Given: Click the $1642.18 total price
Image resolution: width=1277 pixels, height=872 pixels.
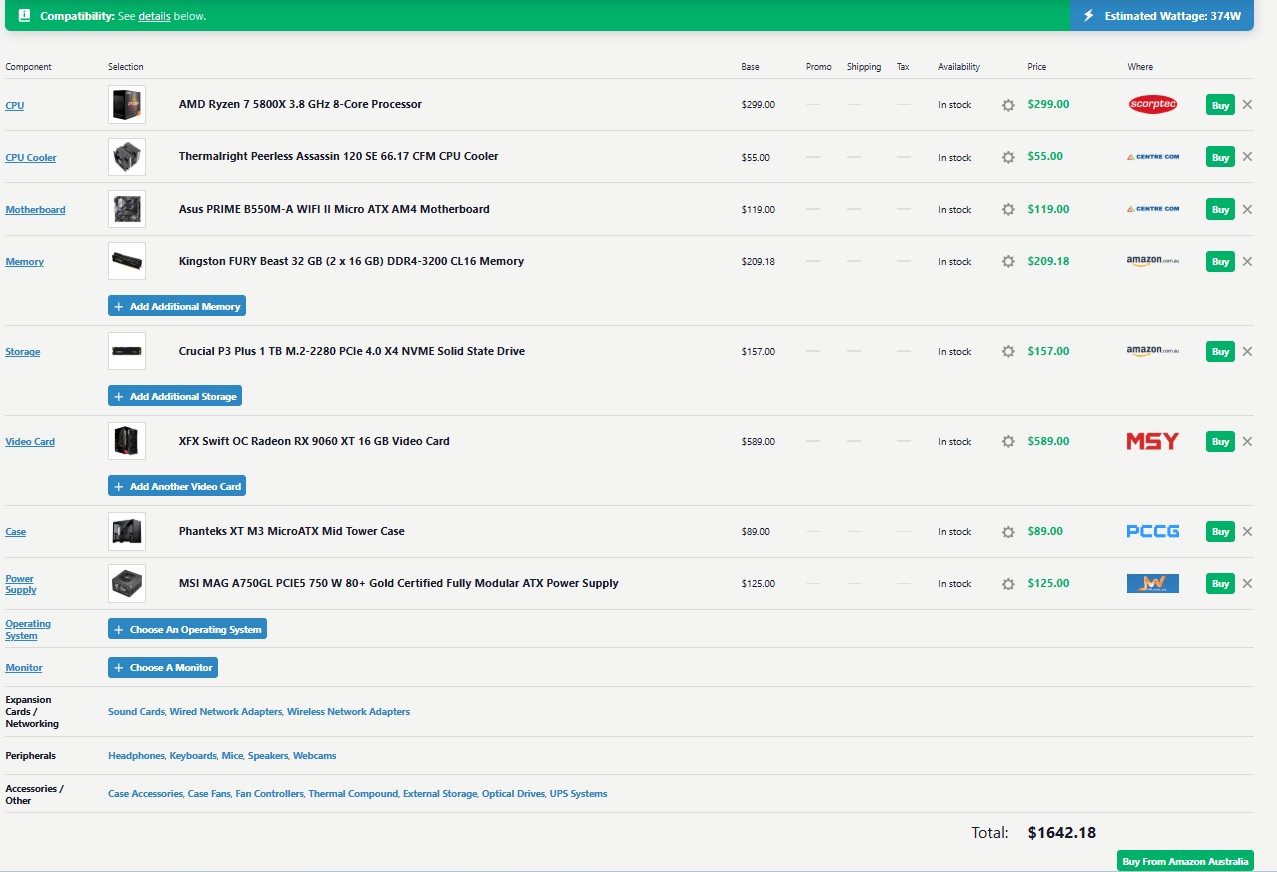Looking at the screenshot, I should pos(1062,832).
